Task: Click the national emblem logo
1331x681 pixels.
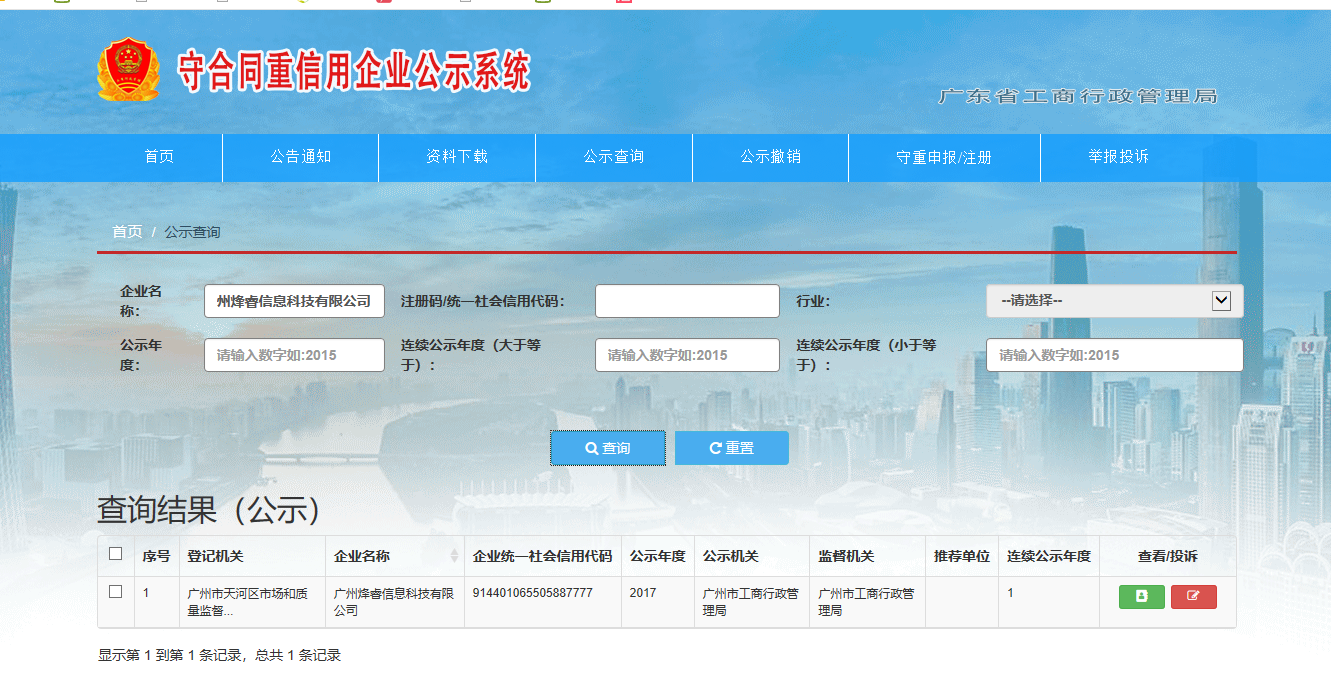Action: pos(128,70)
